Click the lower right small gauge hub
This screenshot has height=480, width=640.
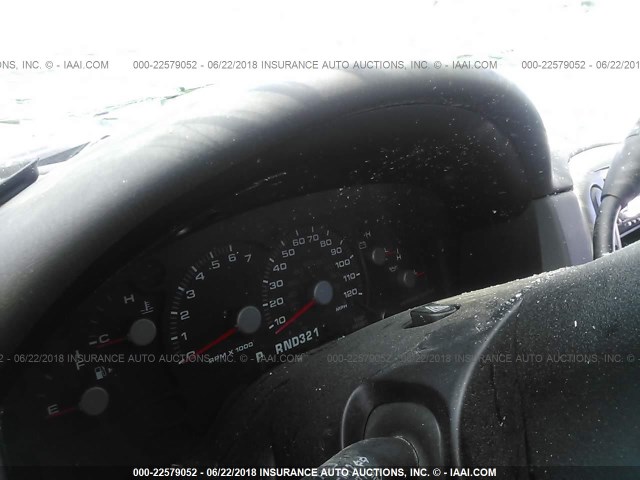coord(408,279)
